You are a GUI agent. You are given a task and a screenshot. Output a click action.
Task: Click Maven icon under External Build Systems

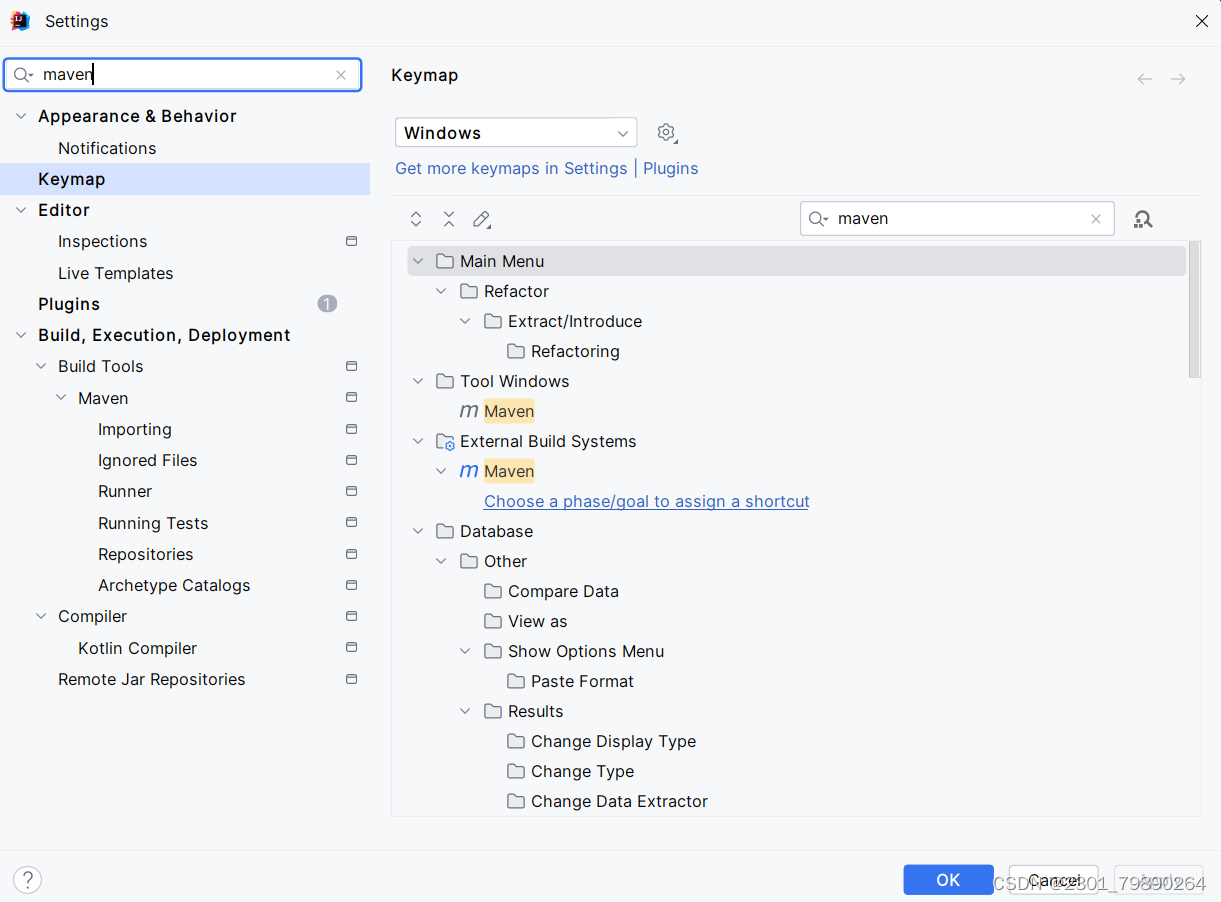(469, 471)
